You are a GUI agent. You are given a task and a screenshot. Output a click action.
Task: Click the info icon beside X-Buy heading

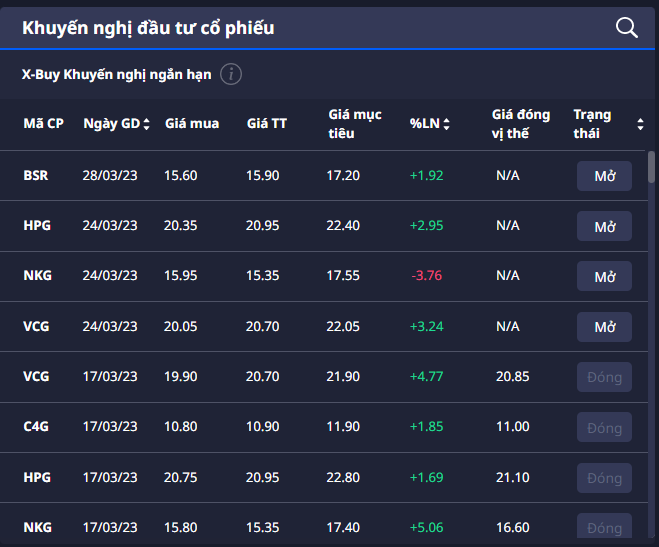[231, 74]
